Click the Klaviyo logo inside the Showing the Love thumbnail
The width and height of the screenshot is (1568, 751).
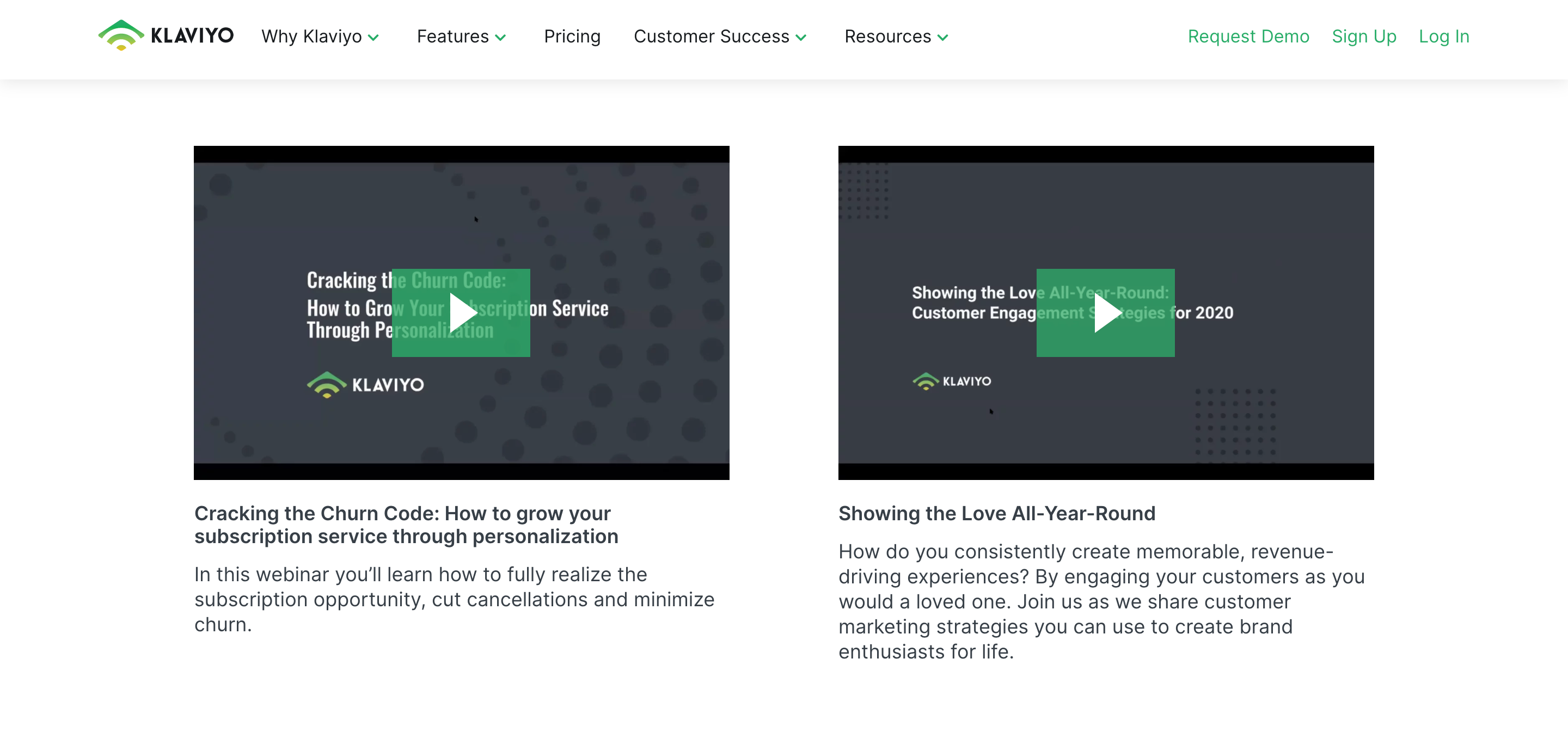click(x=951, y=381)
